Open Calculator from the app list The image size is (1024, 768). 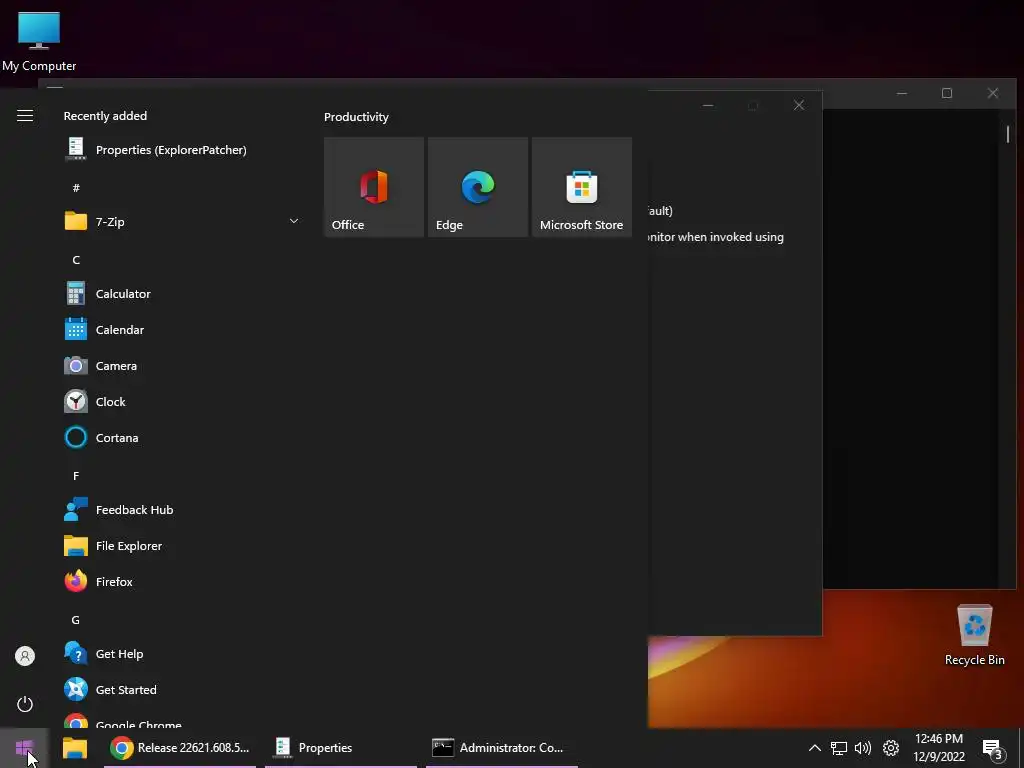[181, 293]
